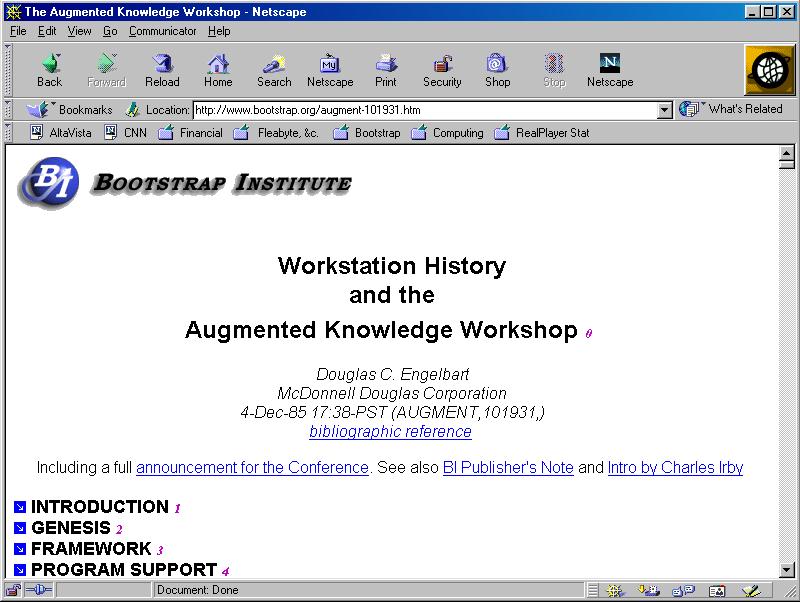Viewport: 800px width, 602px height.
Task: Go Back using the green arrow icon
Action: pos(50,64)
